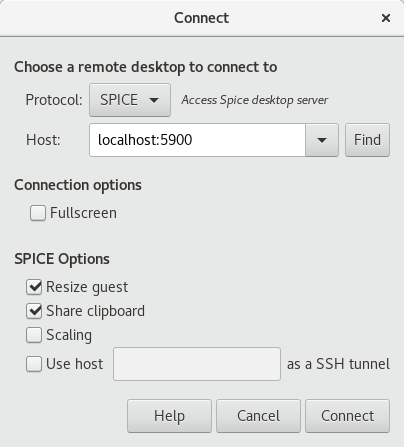
Task: Click the Find button
Action: click(x=367, y=140)
